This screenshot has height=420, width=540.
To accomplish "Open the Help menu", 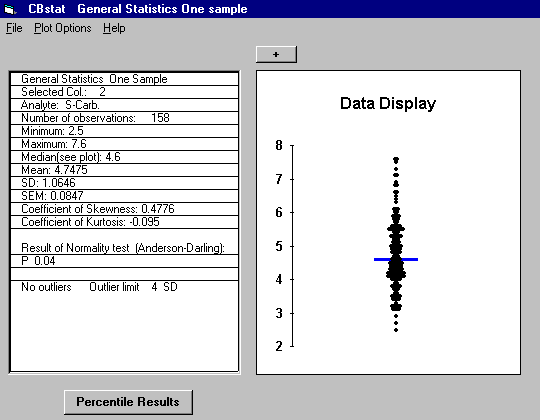I will click(x=114, y=28).
